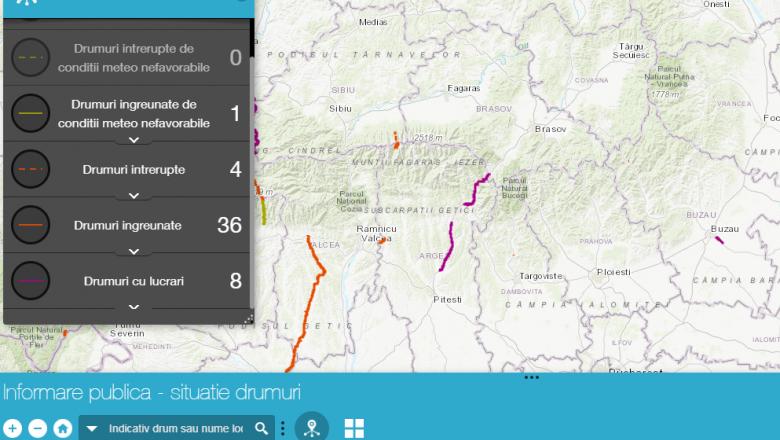Click the road name search input field
The width and height of the screenshot is (780, 440).
click(x=175, y=428)
